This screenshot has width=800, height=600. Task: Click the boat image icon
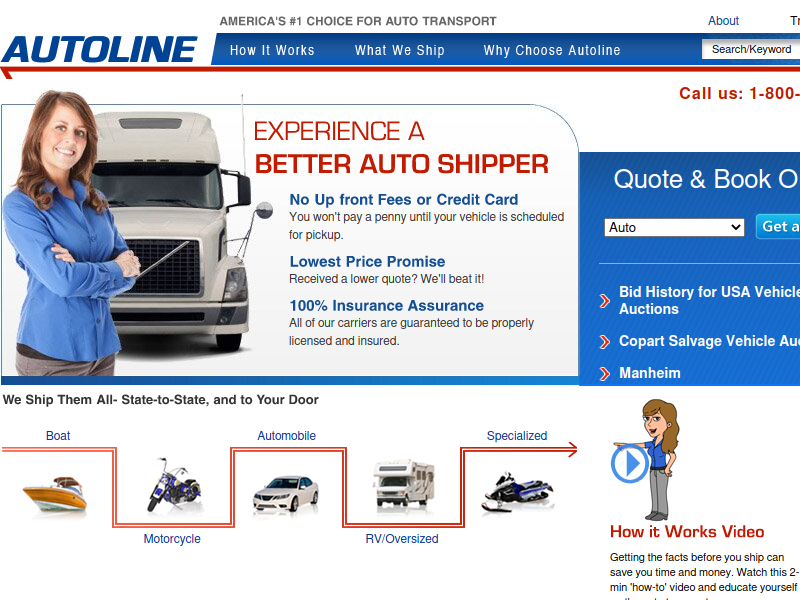(55, 494)
